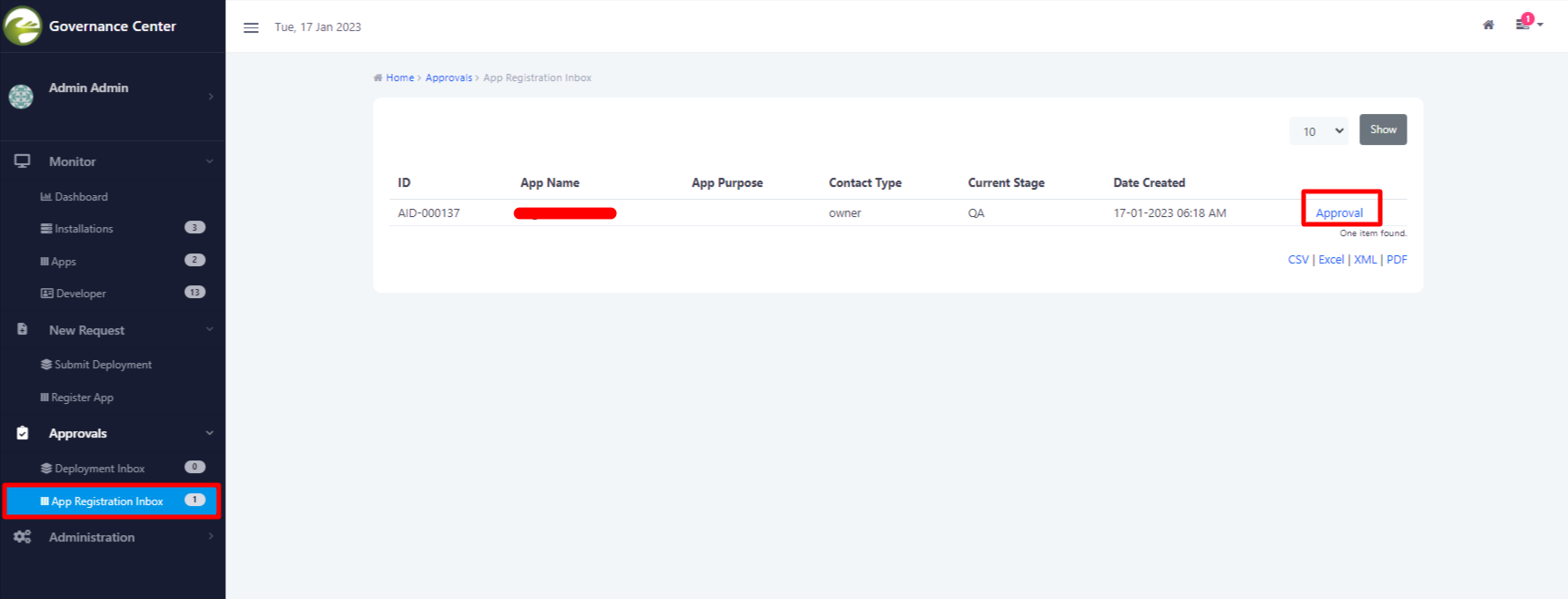
Task: Click the Monitor screen icon
Action: coord(22,161)
